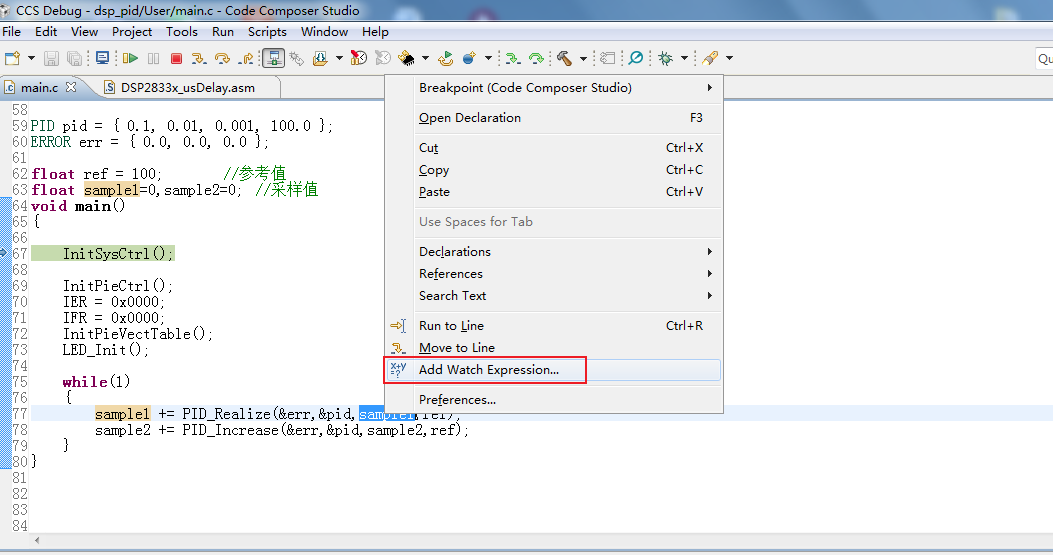The height and width of the screenshot is (555, 1053).
Task: Click the Save All icon
Action: [75, 58]
